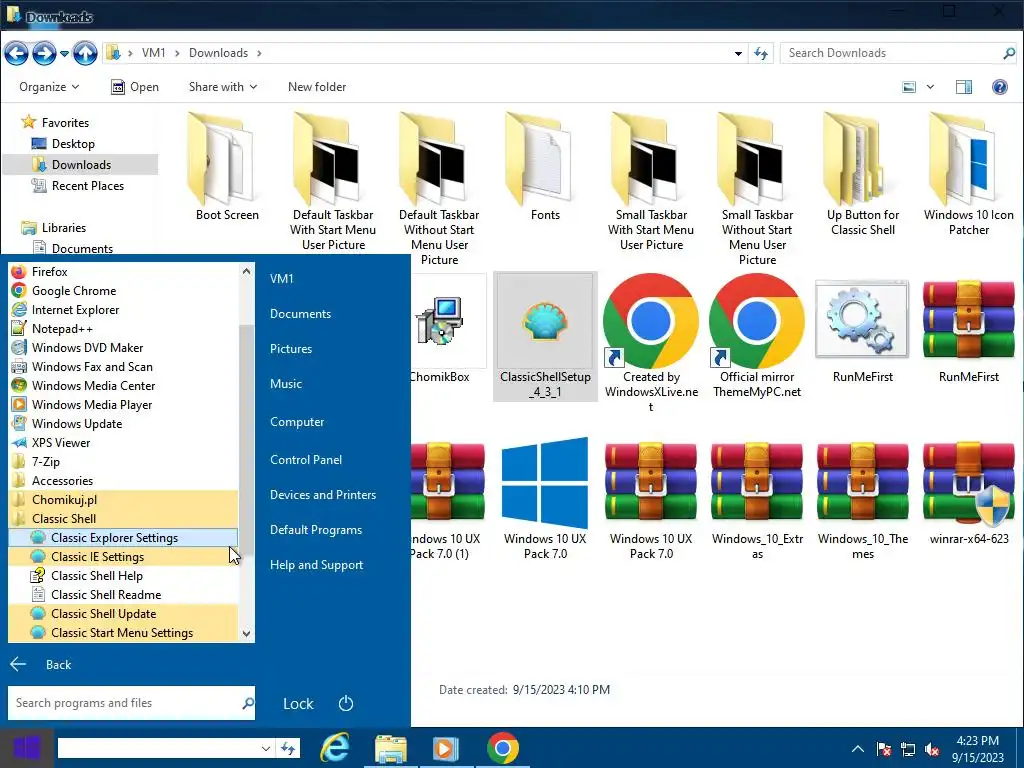
Task: Refresh the Downloads address bar
Action: 761,54
